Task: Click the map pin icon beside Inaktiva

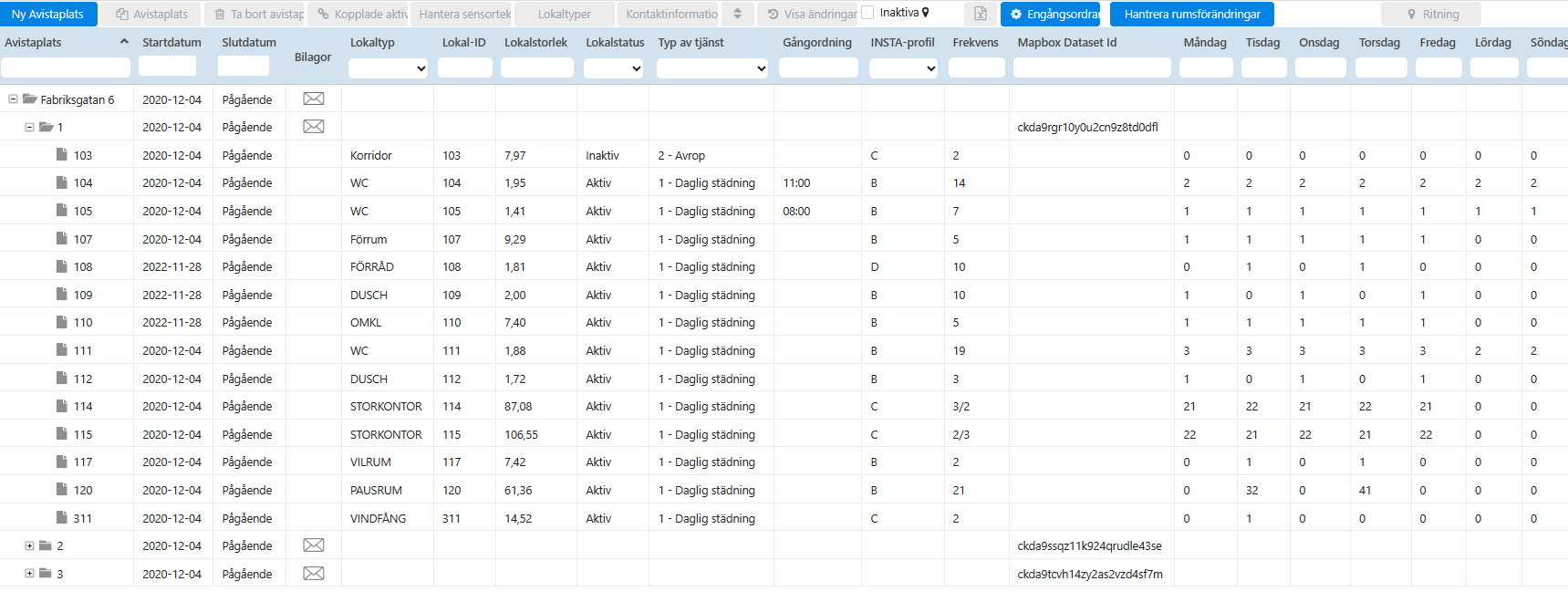Action: pyautogui.click(x=925, y=13)
